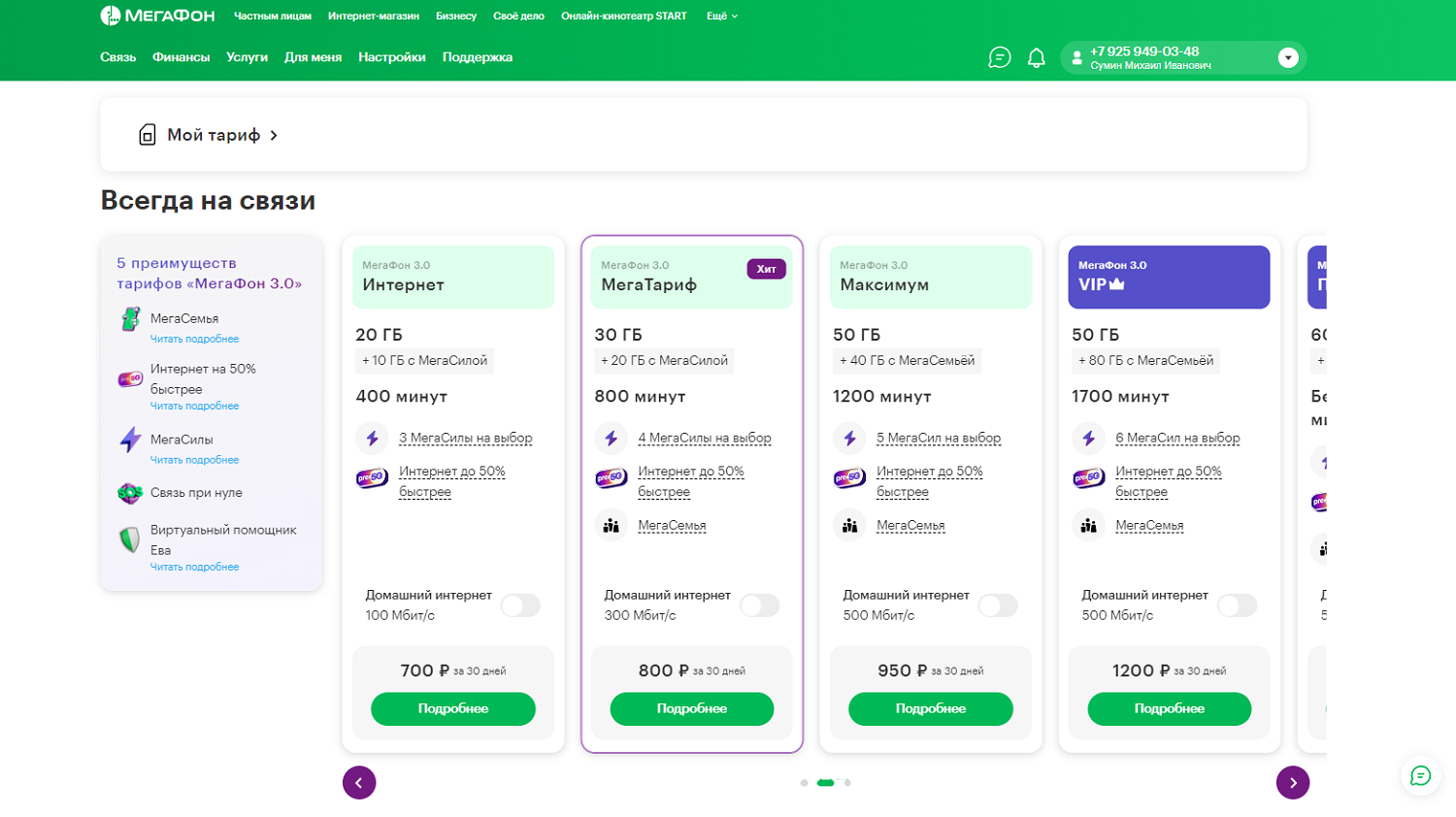Screen dimensions: 1456x817
Task: Open account dropdown arrow next to phone number
Action: 1288,58
